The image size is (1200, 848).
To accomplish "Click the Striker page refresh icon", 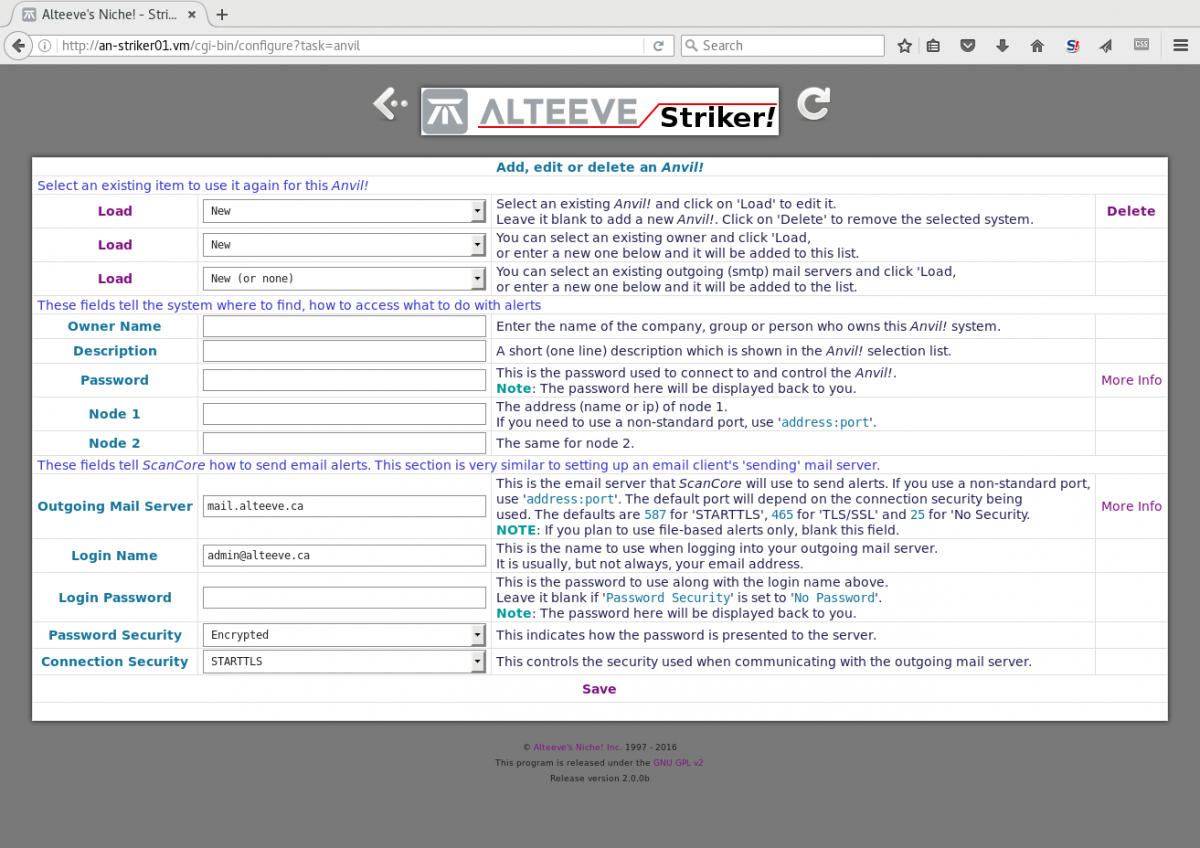I will click(x=813, y=104).
